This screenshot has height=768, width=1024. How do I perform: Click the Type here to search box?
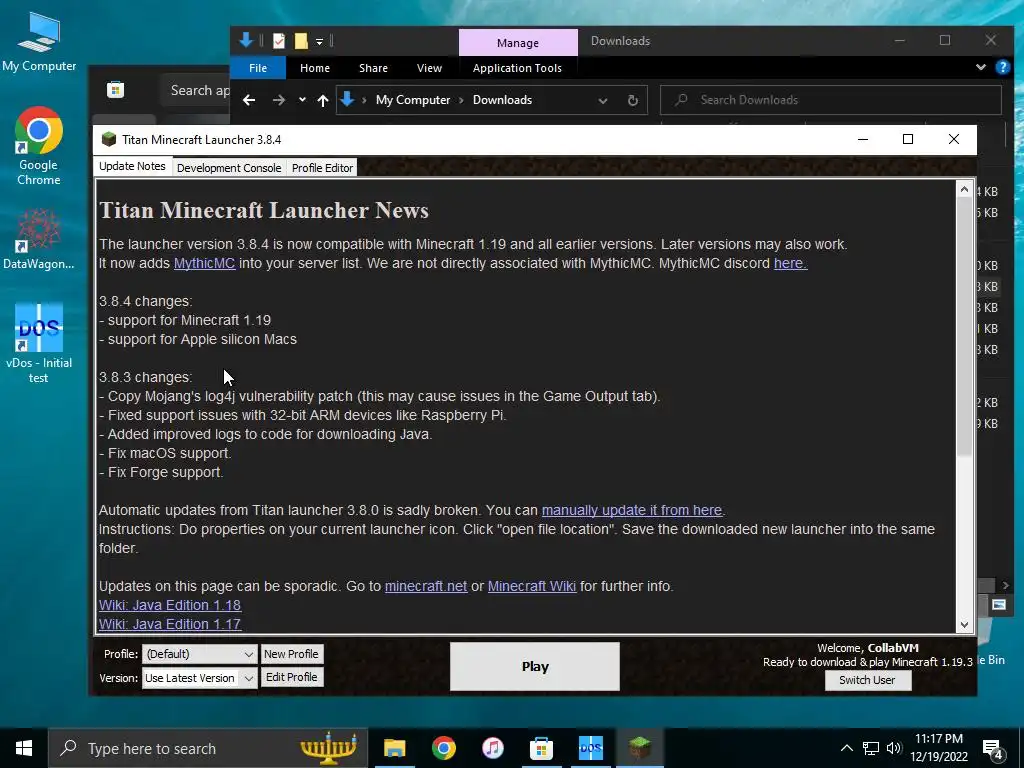point(208,748)
